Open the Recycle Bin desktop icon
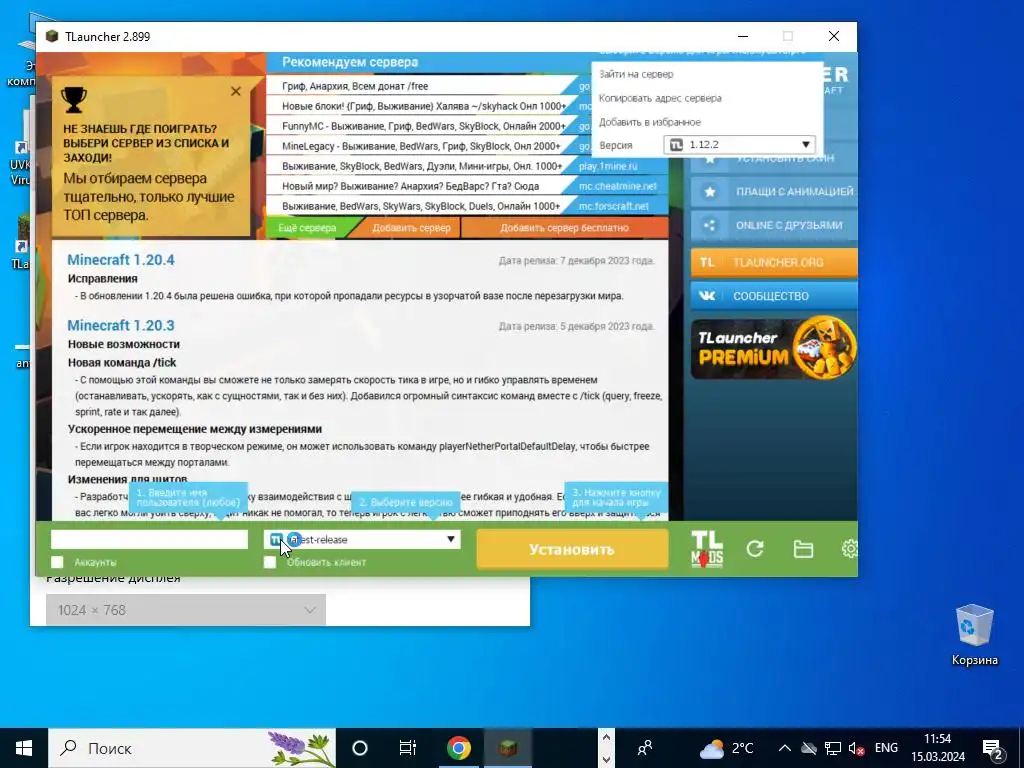Viewport: 1024px width, 768px height. tap(974, 635)
